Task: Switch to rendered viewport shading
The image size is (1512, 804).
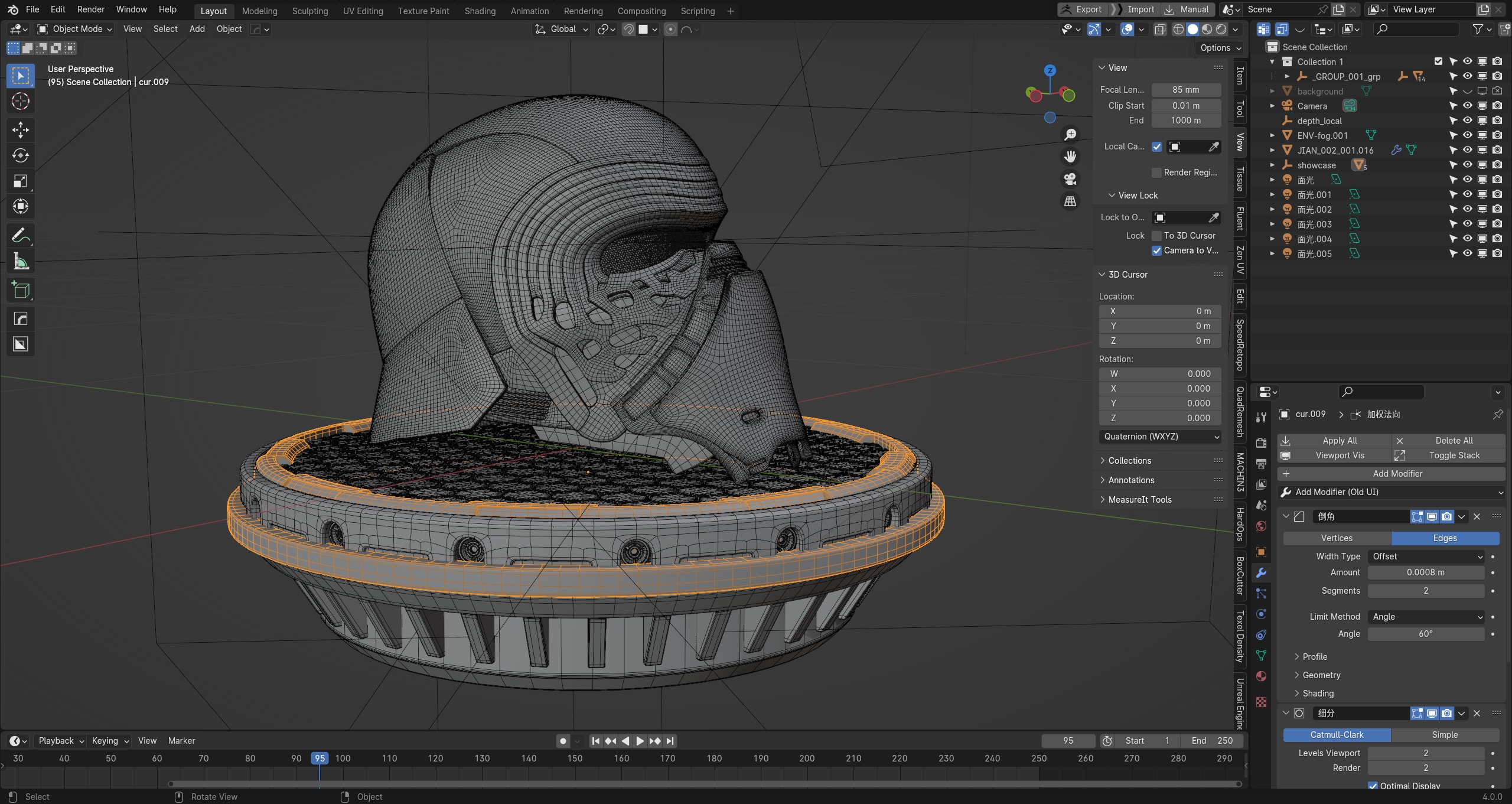Action: point(1221,29)
